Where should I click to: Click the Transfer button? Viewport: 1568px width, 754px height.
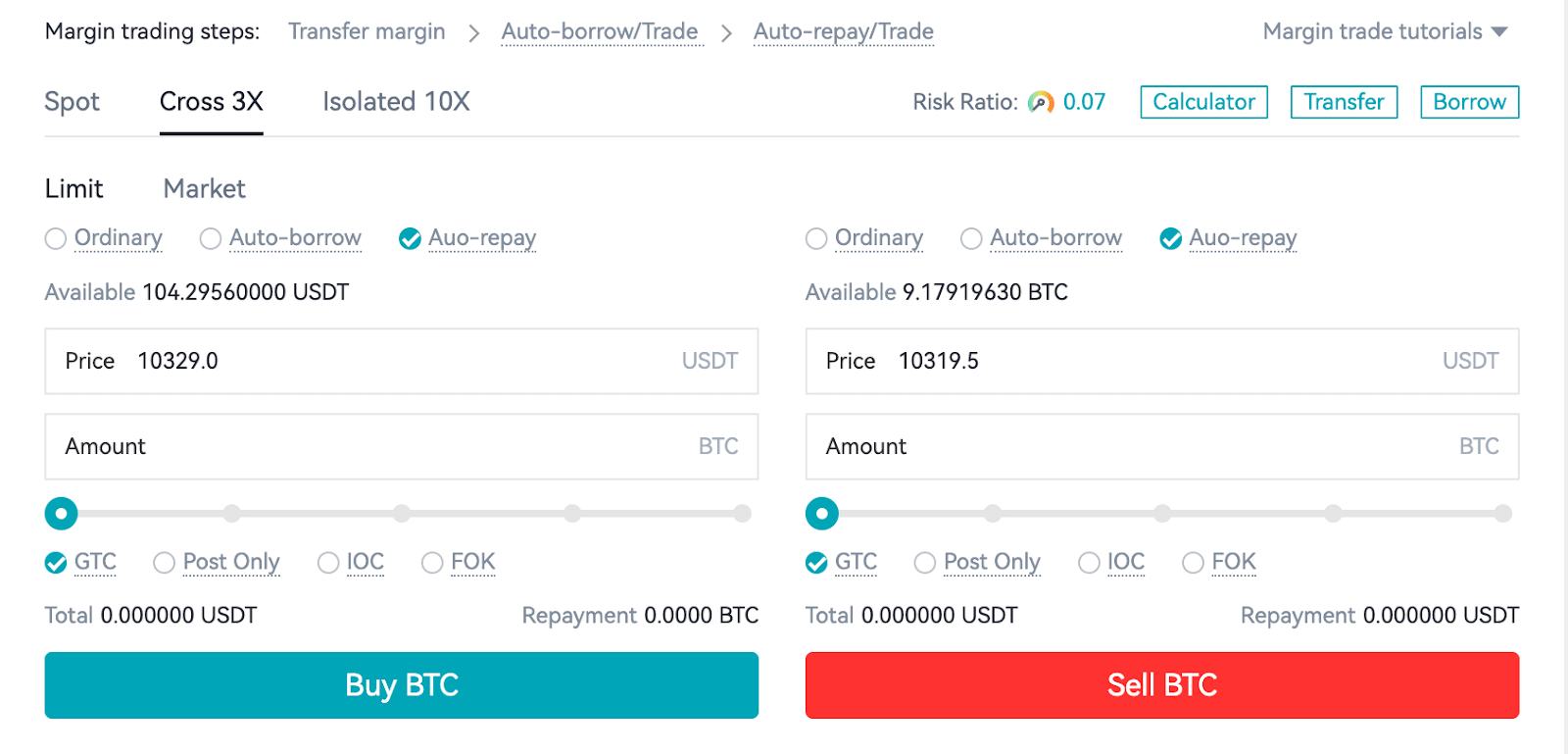1344,102
